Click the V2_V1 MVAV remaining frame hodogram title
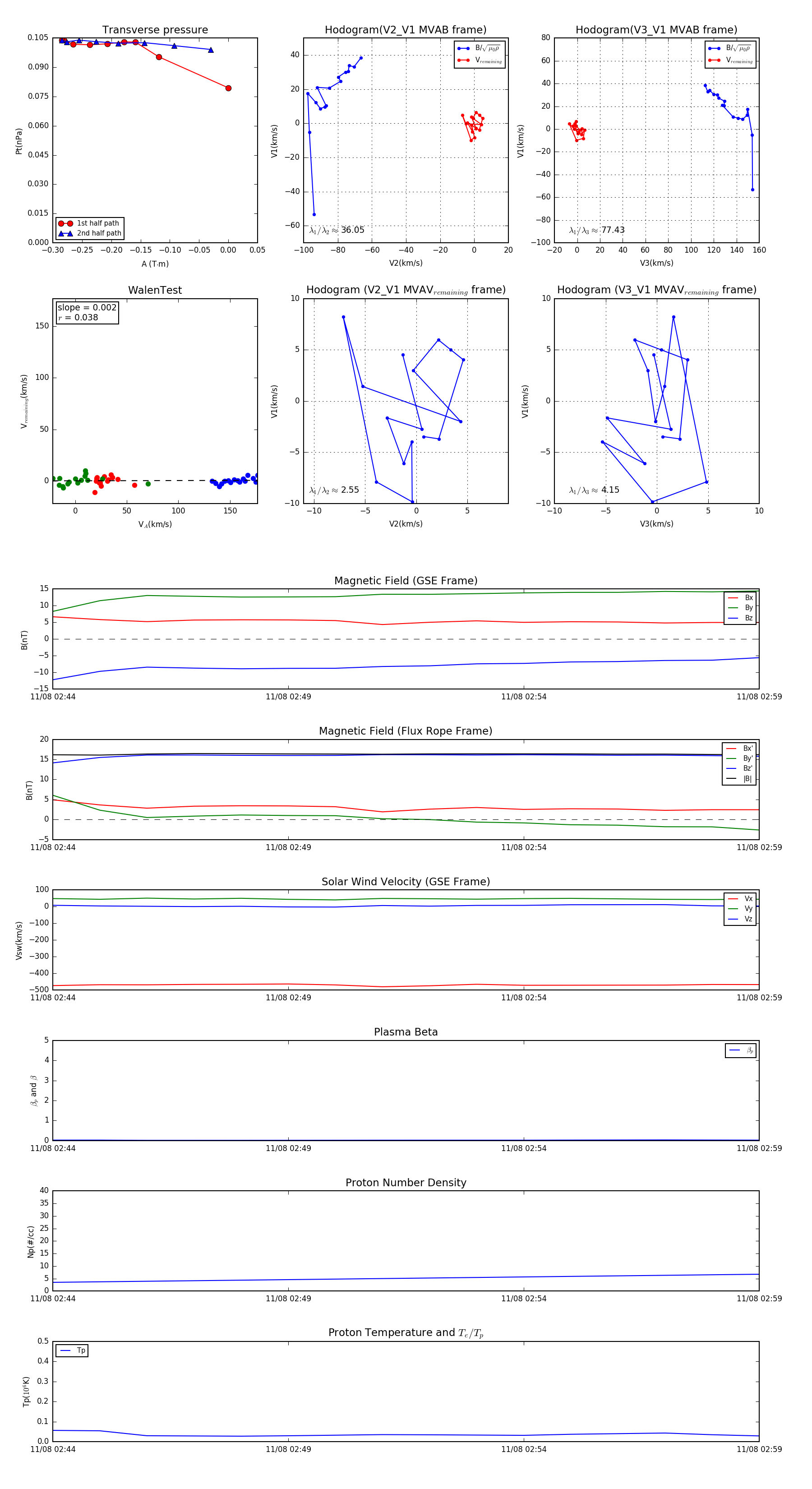This screenshot has width=812, height=1489. click(406, 290)
